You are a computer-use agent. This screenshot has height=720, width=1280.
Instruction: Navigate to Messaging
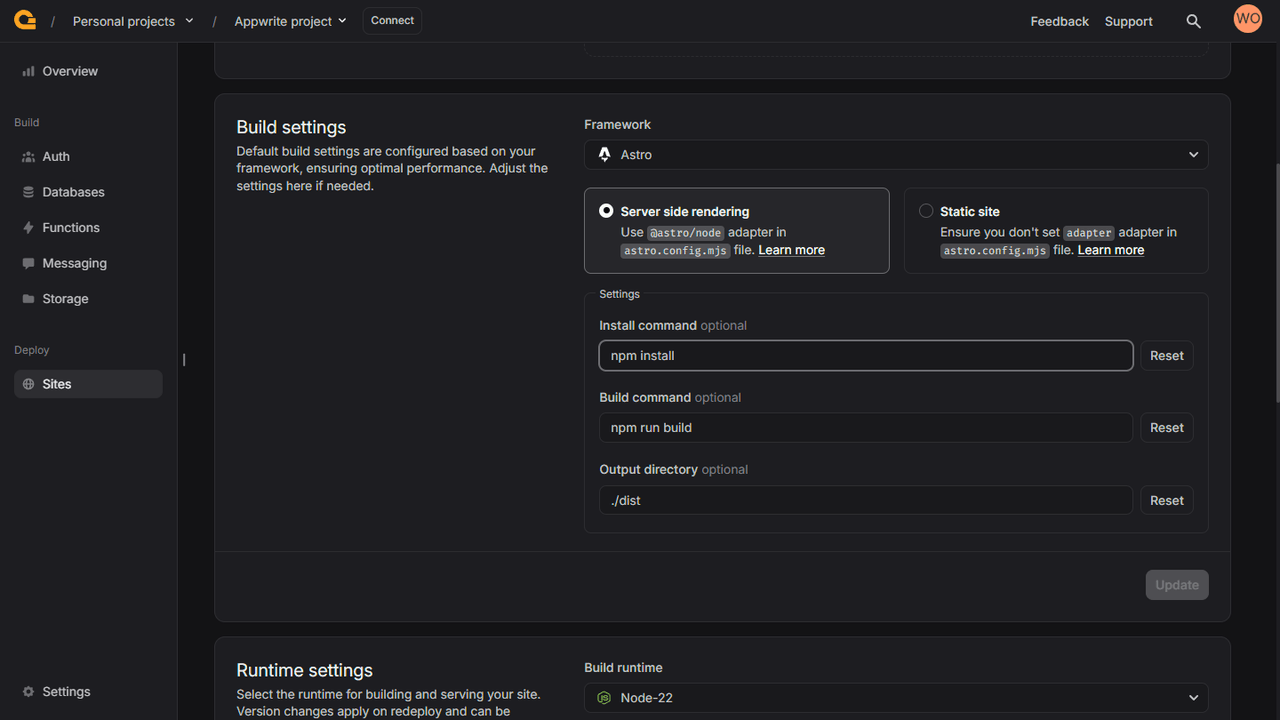coord(73,262)
